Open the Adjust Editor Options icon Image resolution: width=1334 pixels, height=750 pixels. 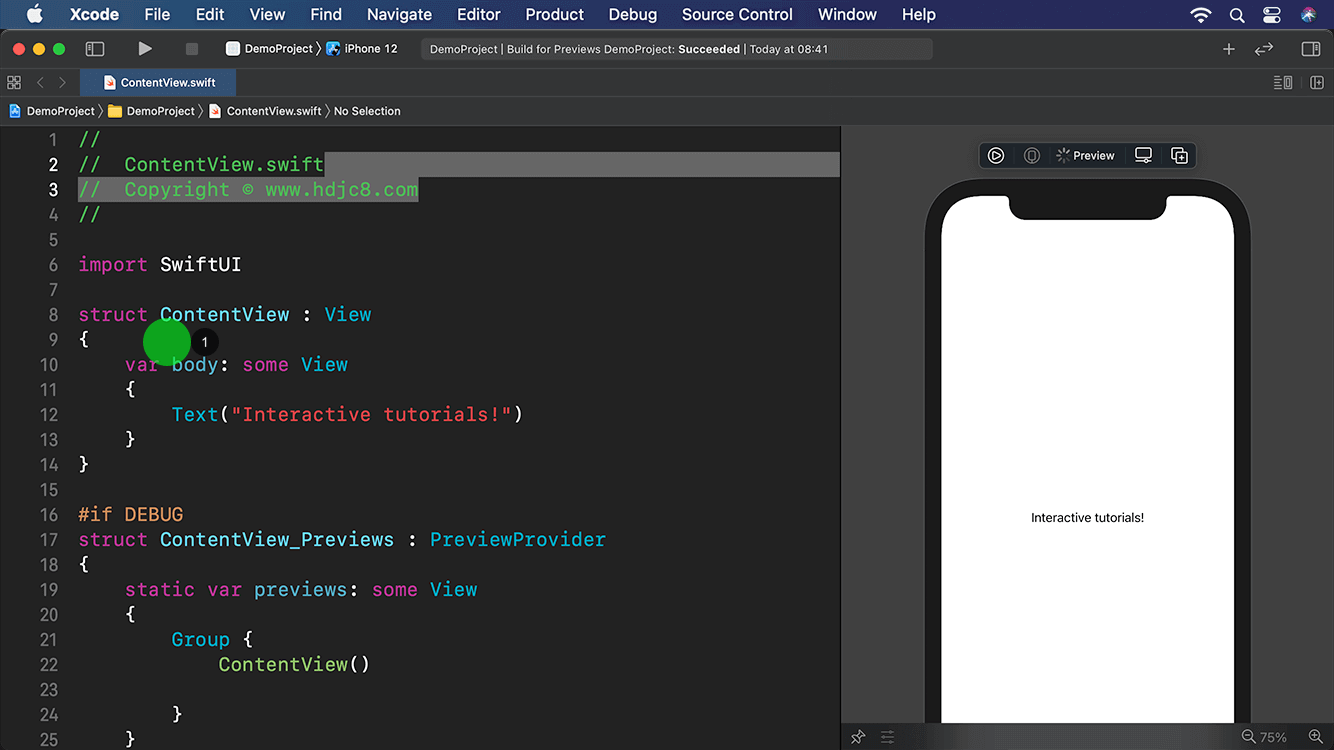coord(1283,82)
